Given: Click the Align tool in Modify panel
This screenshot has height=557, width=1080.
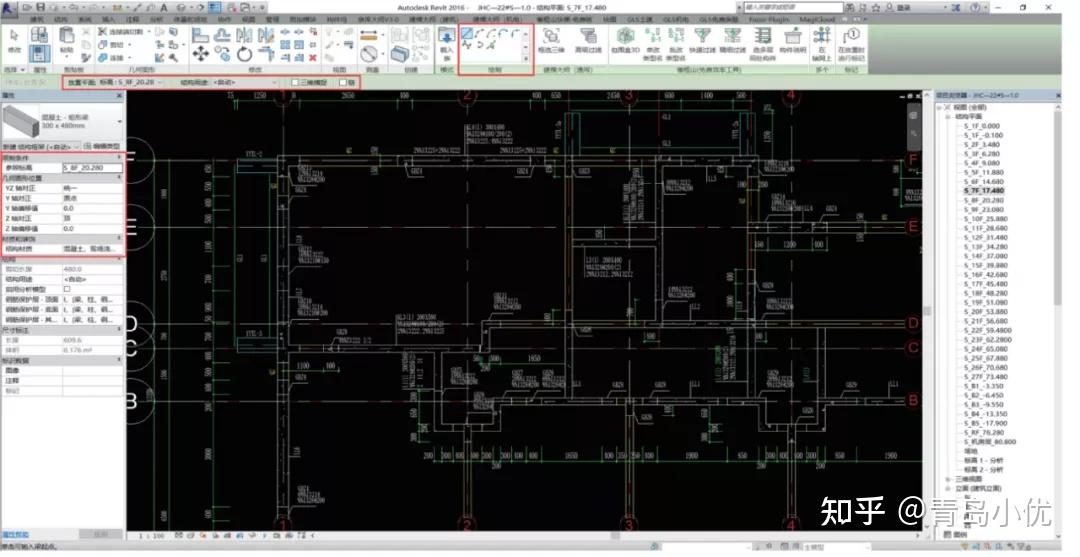Looking at the screenshot, I should coord(200,34).
